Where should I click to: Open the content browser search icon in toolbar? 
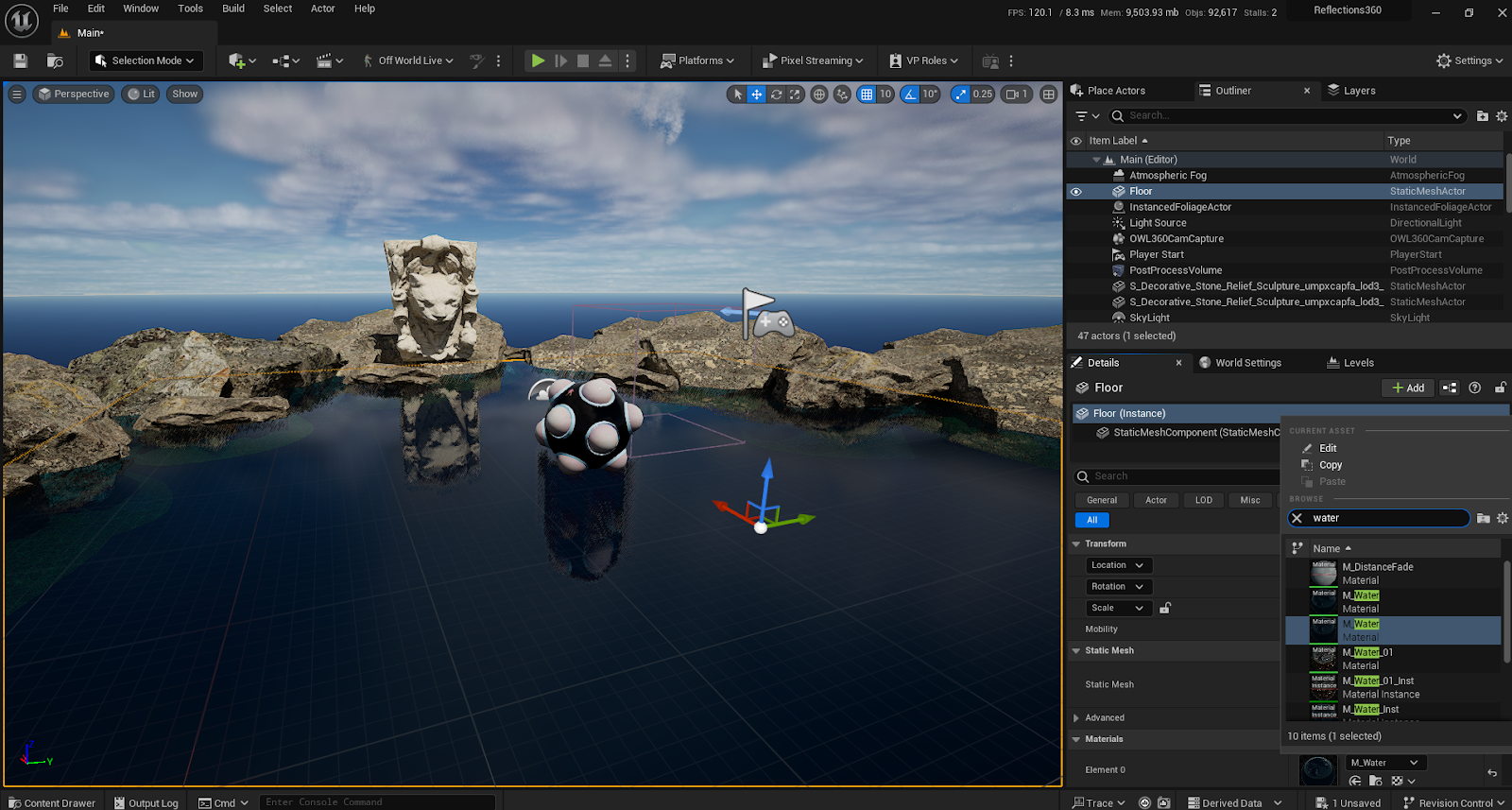55,60
